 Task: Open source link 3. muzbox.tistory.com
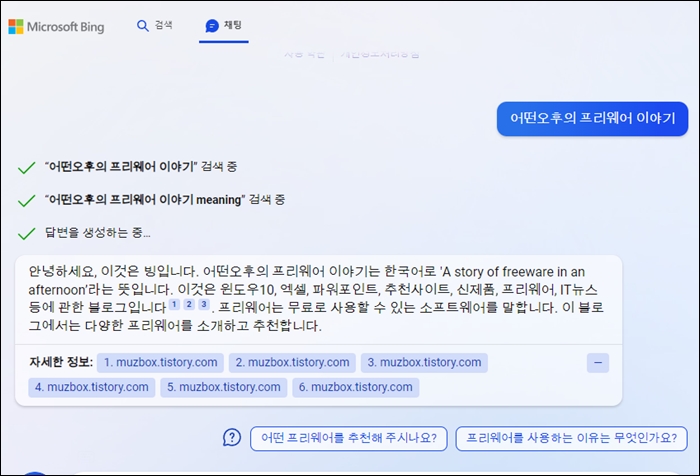click(x=424, y=363)
